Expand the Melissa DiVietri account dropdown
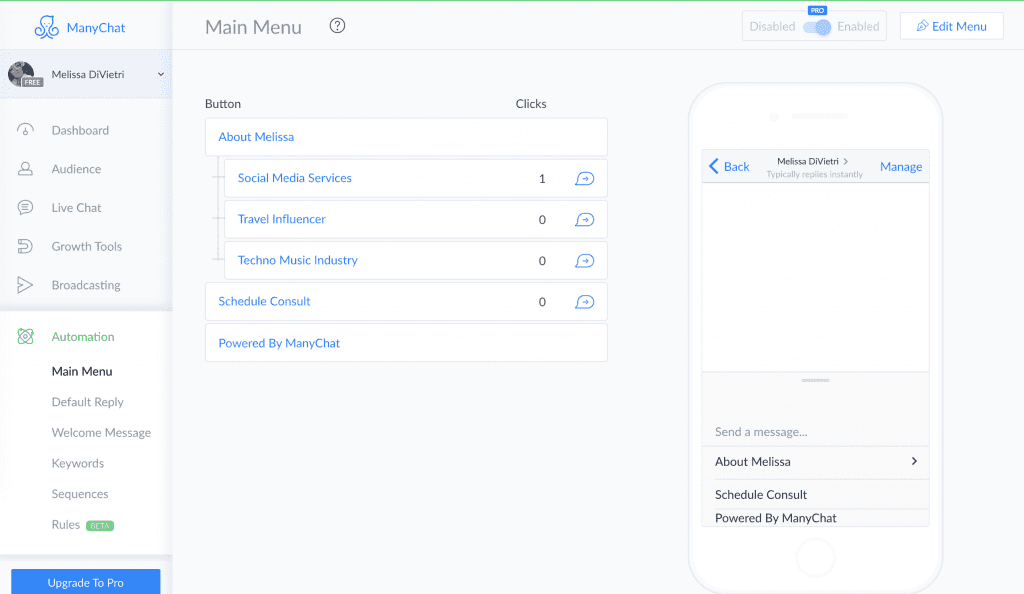This screenshot has height=594, width=1024. click(160, 74)
